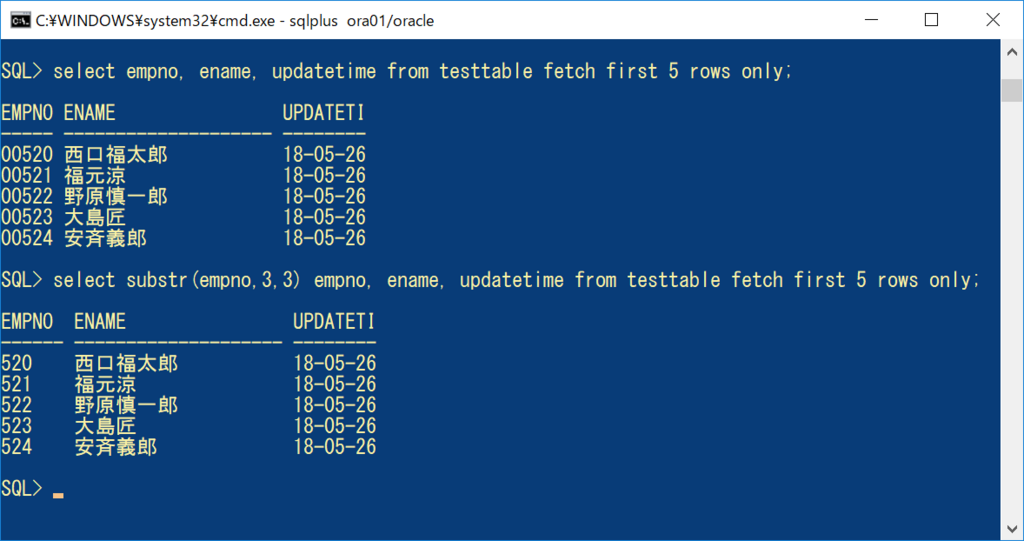The image size is (1024, 541).
Task: Click employee number 00520 in first result
Action: [27, 155]
